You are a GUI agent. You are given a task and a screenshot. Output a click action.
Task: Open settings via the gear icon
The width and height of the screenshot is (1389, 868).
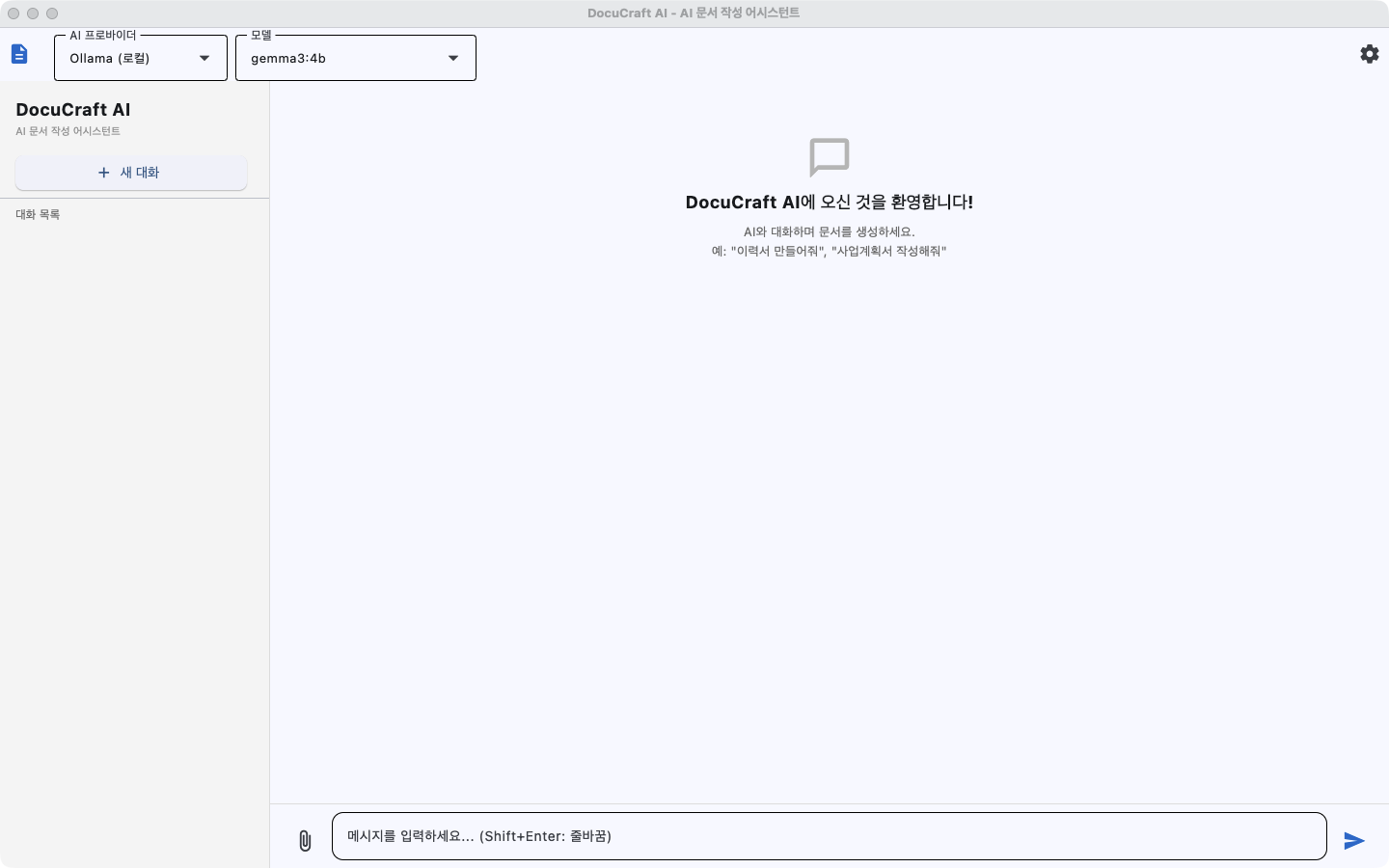tap(1370, 54)
